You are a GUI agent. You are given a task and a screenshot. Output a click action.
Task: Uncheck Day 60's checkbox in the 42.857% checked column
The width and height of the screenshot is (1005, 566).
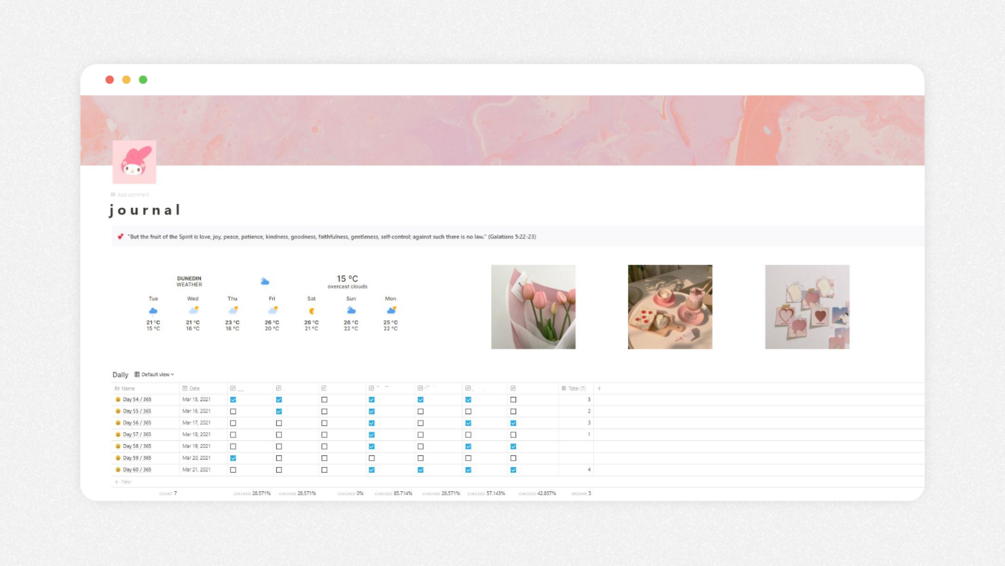coord(513,470)
